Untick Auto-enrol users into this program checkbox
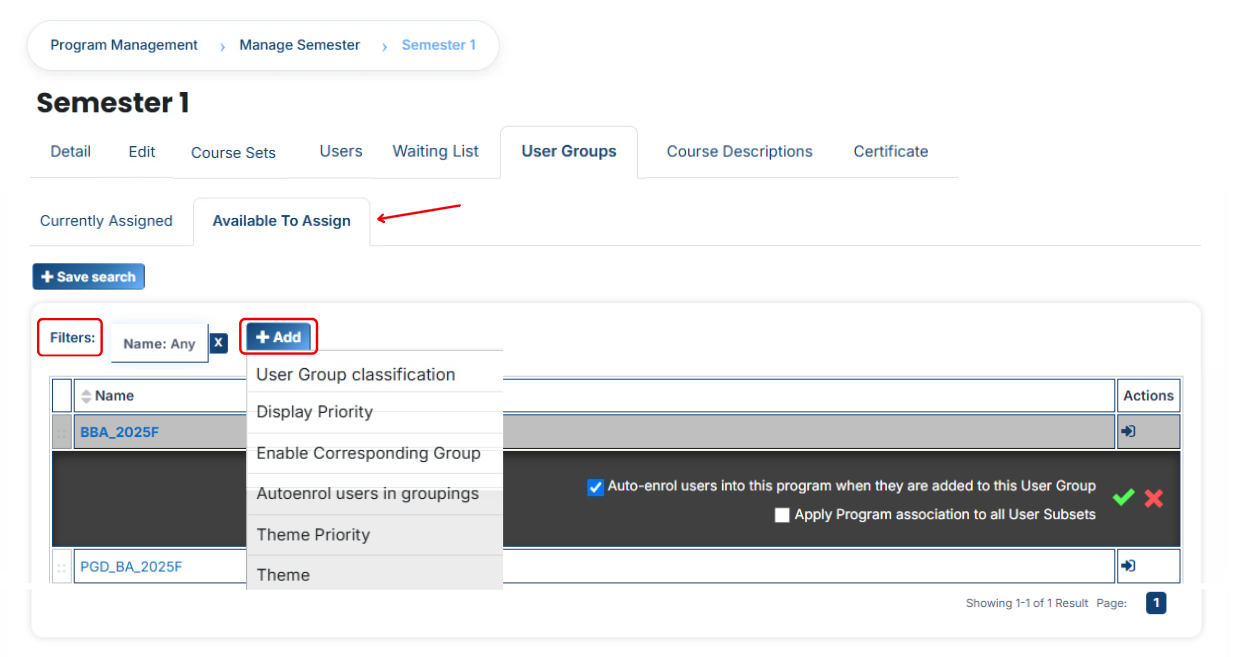 pyautogui.click(x=595, y=488)
